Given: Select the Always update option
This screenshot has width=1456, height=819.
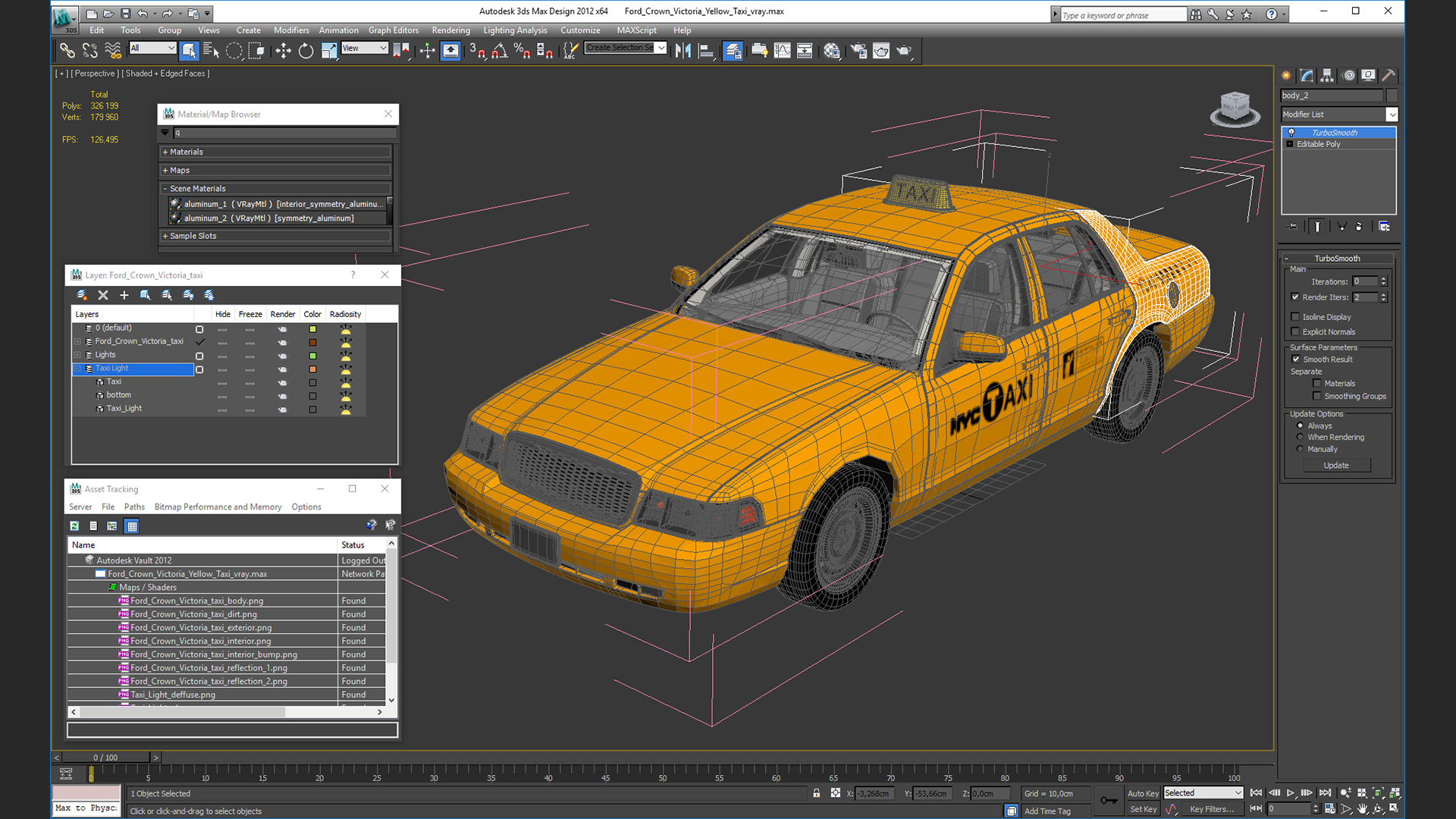Looking at the screenshot, I should (1301, 426).
